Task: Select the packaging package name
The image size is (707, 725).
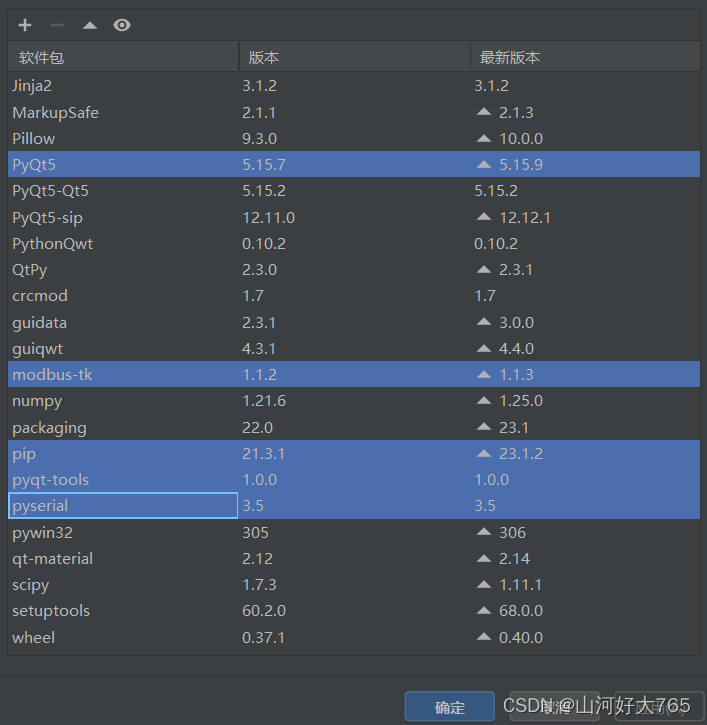Action: tap(49, 428)
